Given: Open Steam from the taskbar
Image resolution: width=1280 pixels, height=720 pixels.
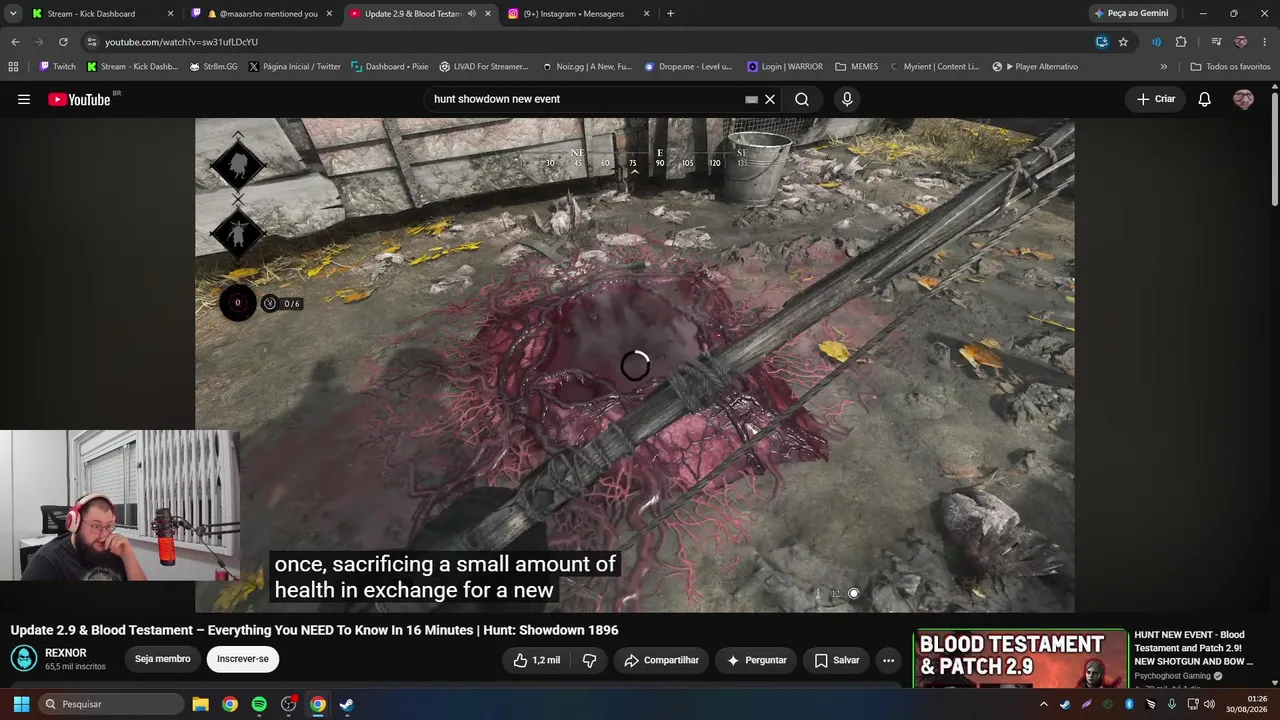Looking at the screenshot, I should [346, 704].
